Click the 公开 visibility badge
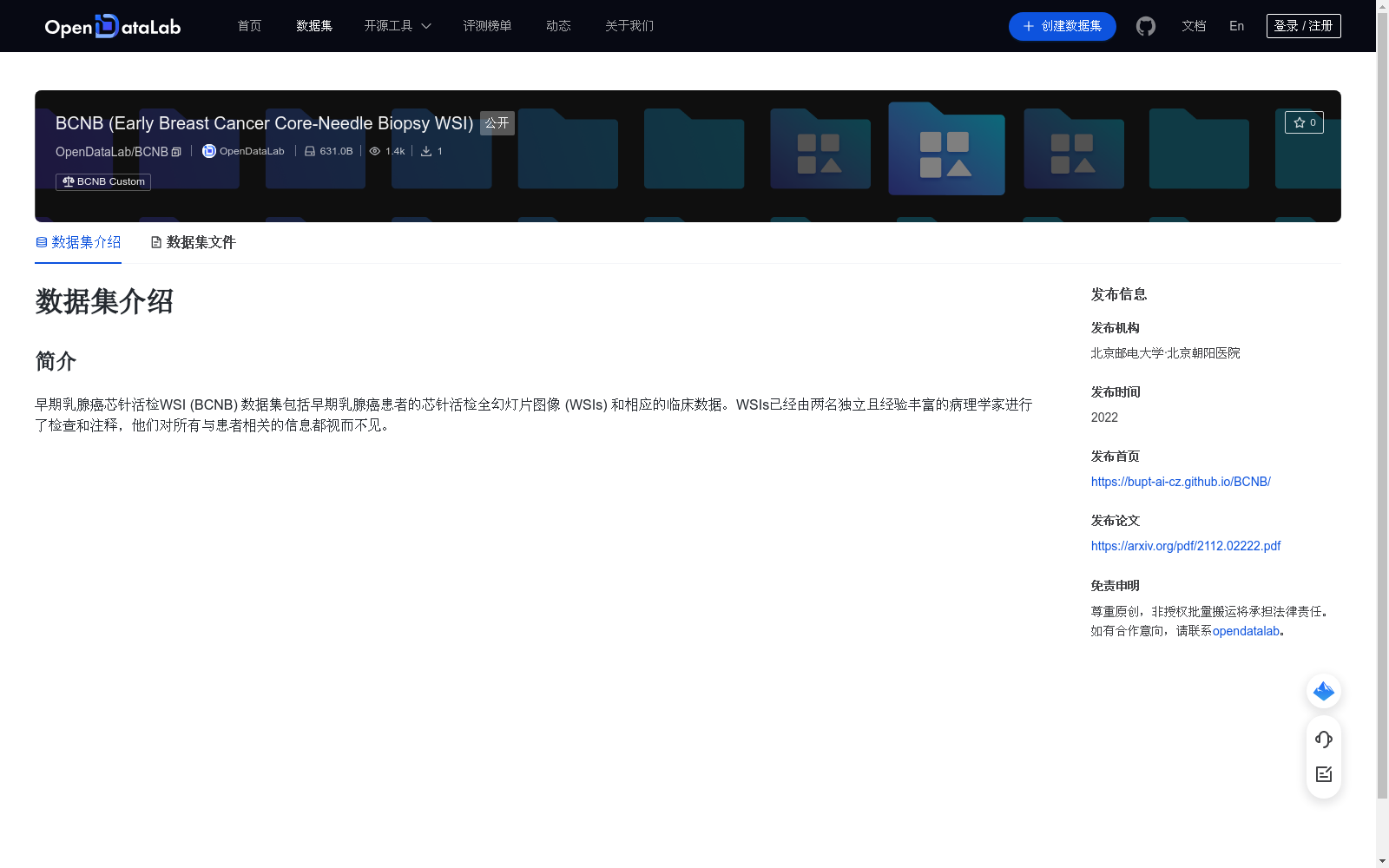The height and width of the screenshot is (868, 1389). [497, 123]
